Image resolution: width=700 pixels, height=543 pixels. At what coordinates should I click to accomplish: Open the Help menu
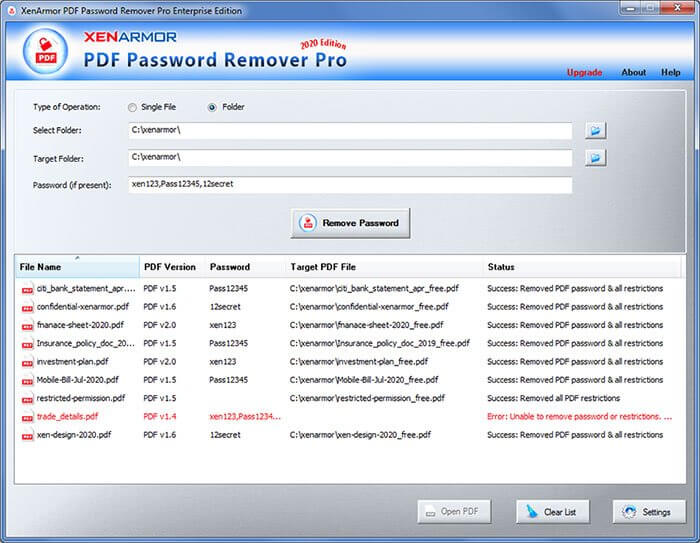(671, 72)
